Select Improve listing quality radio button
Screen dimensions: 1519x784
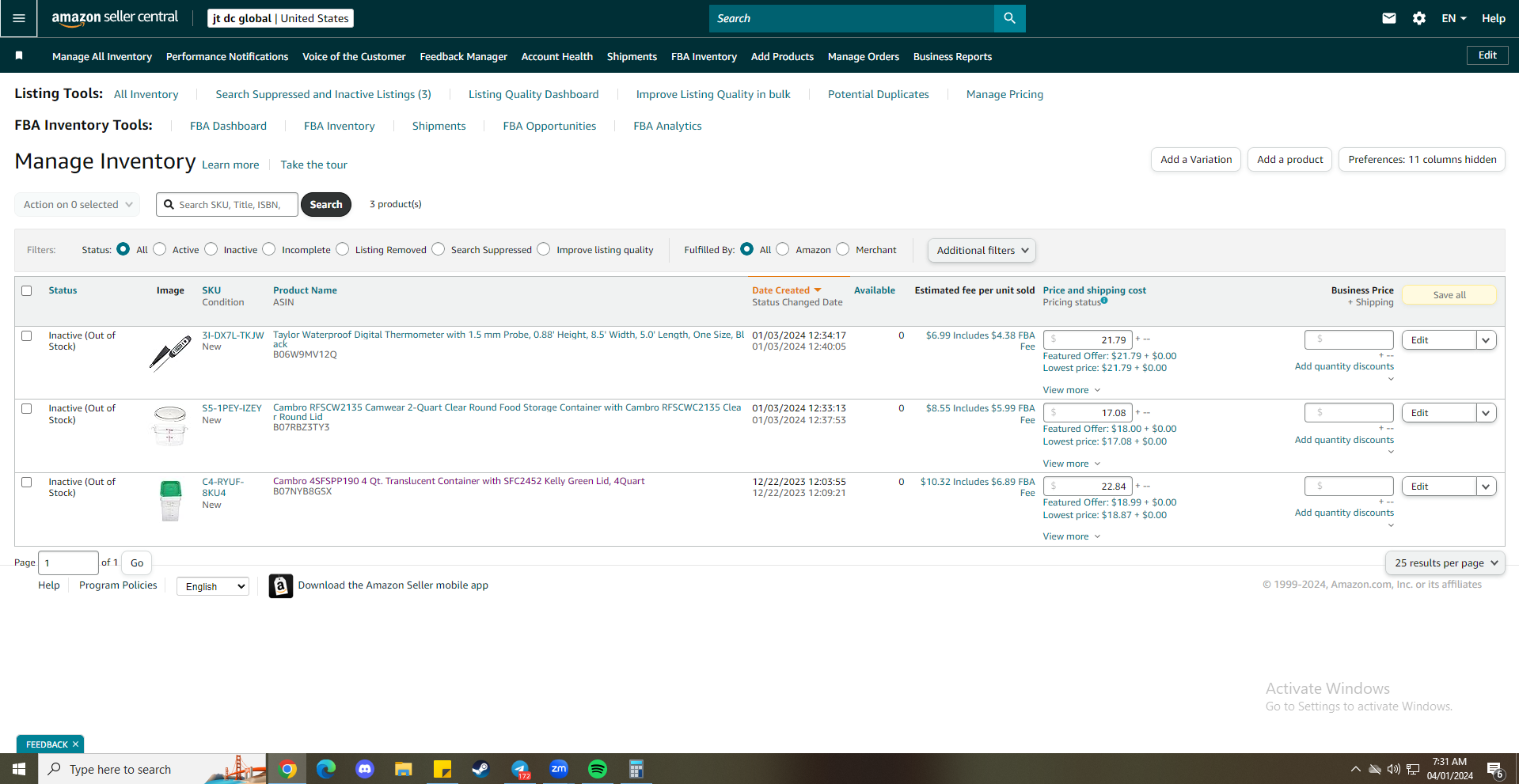[x=544, y=249]
